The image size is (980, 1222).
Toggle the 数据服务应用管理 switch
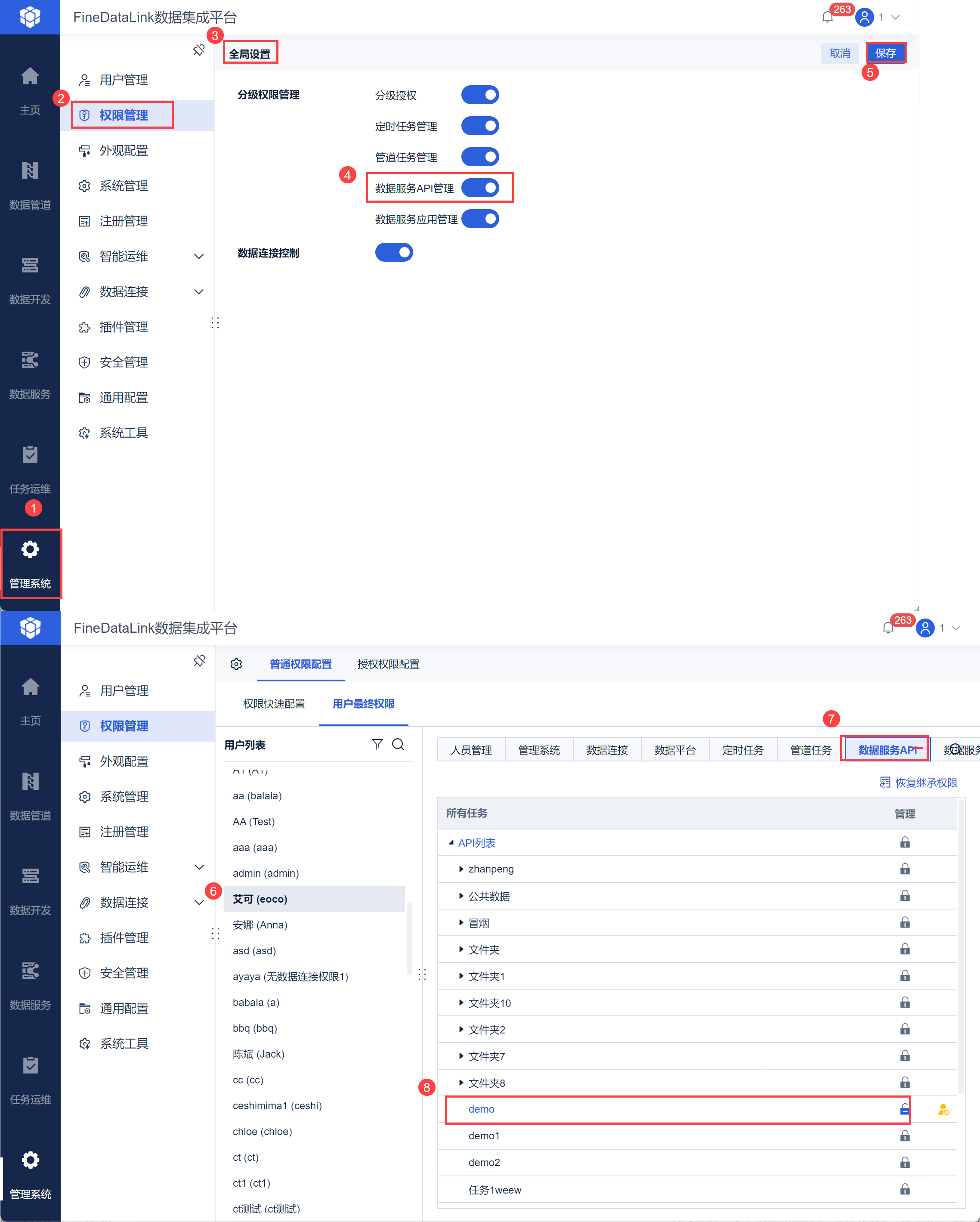tap(480, 219)
